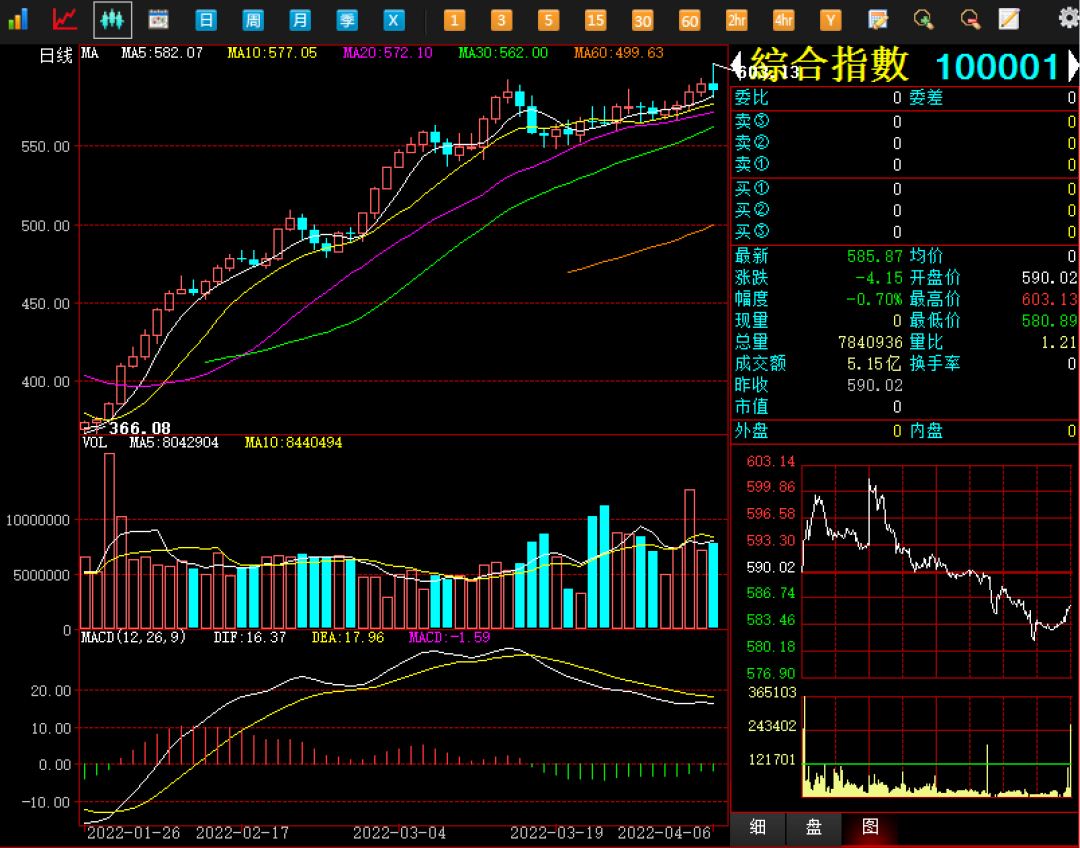The height and width of the screenshot is (848, 1080).
Task: Select the 30-minute interval button
Action: click(642, 21)
